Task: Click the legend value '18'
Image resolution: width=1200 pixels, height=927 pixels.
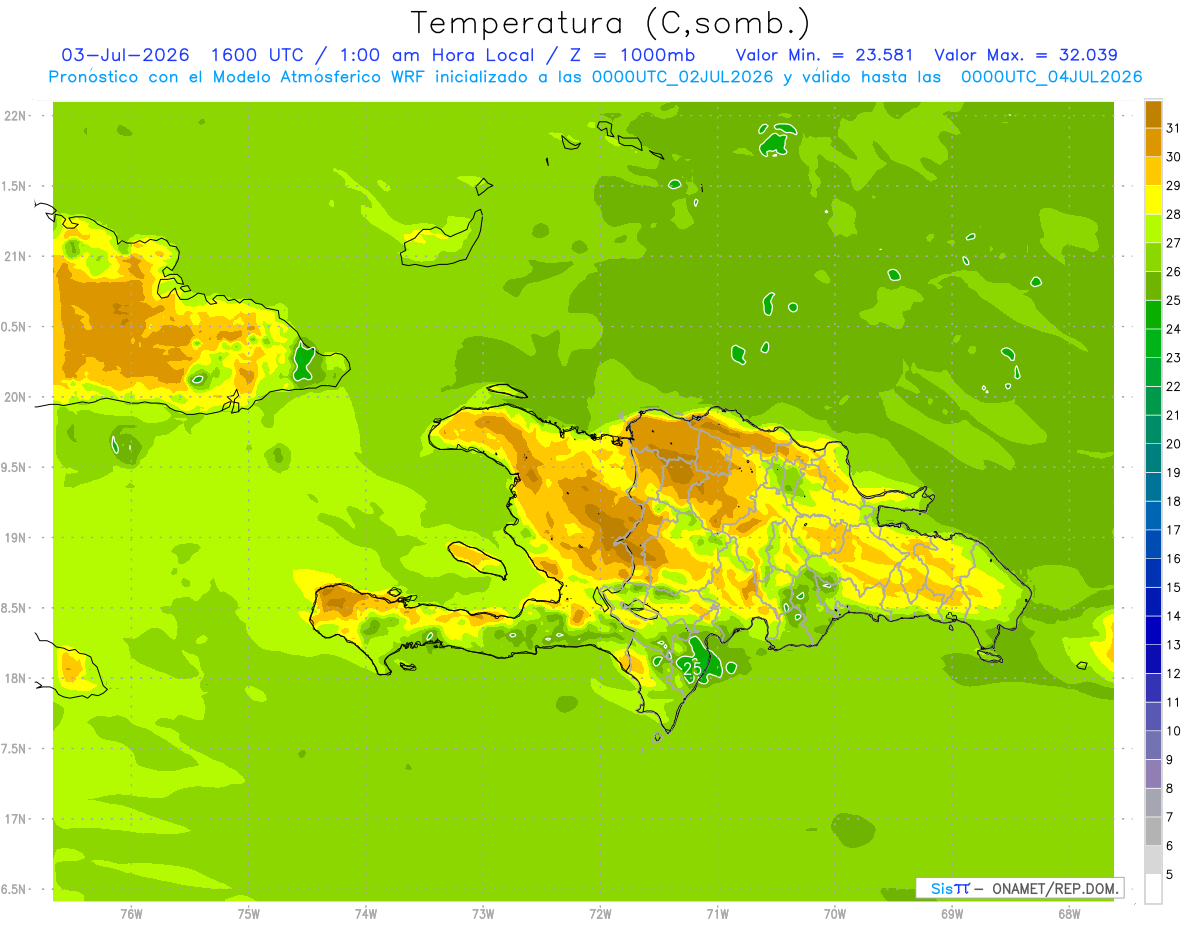Action: tap(1173, 501)
